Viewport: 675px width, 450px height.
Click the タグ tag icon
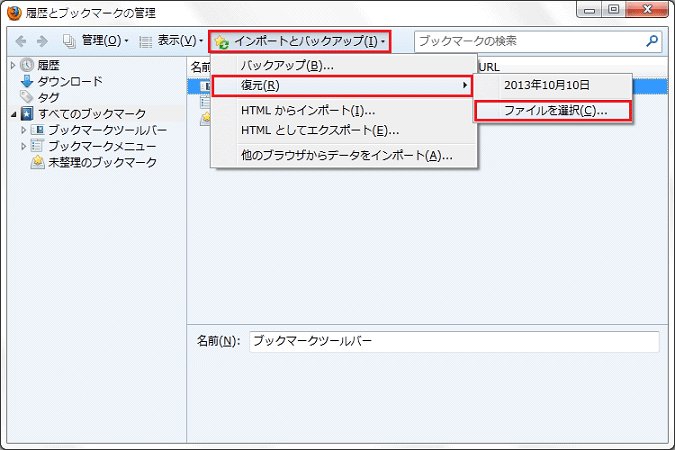(x=27, y=97)
